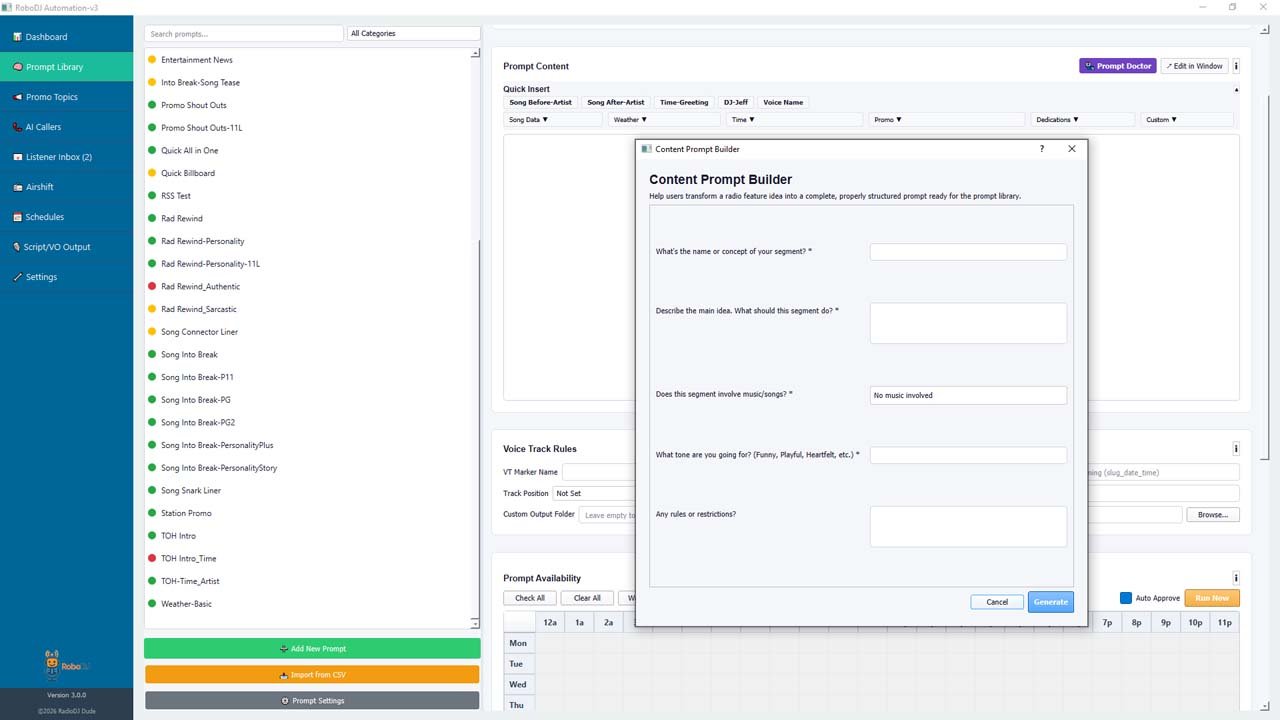Click the Listener Inbox icon
The image size is (1280, 720).
coord(17,157)
